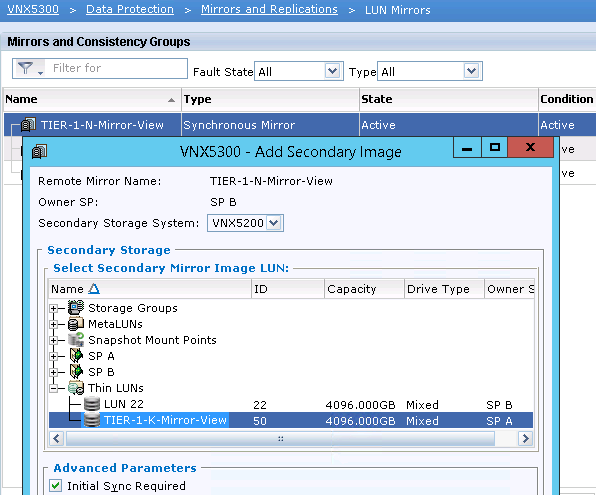Close the Add Secondary Image dialog
This screenshot has width=596, height=495.
(x=530, y=148)
